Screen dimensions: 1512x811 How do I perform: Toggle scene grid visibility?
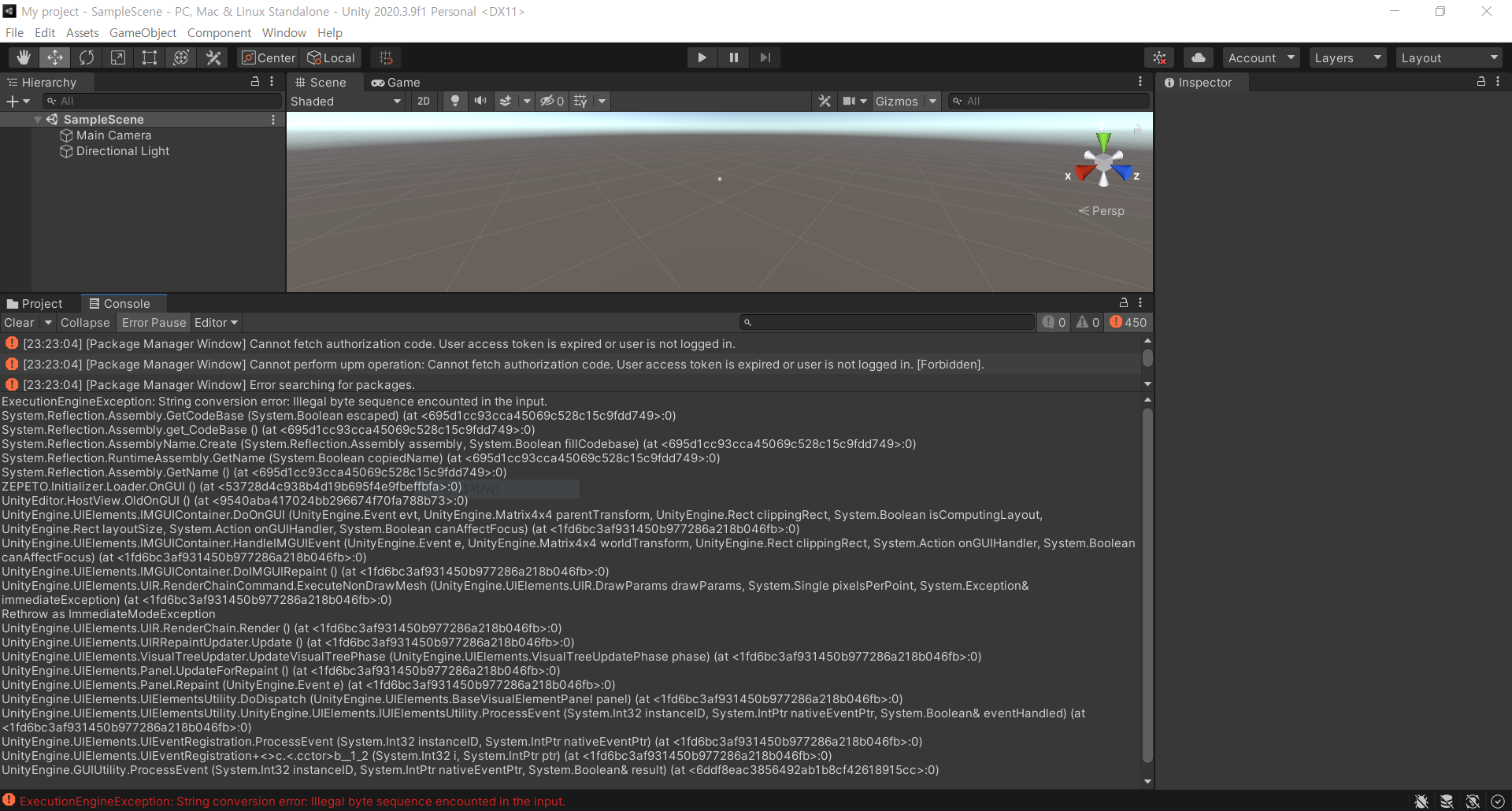581,101
